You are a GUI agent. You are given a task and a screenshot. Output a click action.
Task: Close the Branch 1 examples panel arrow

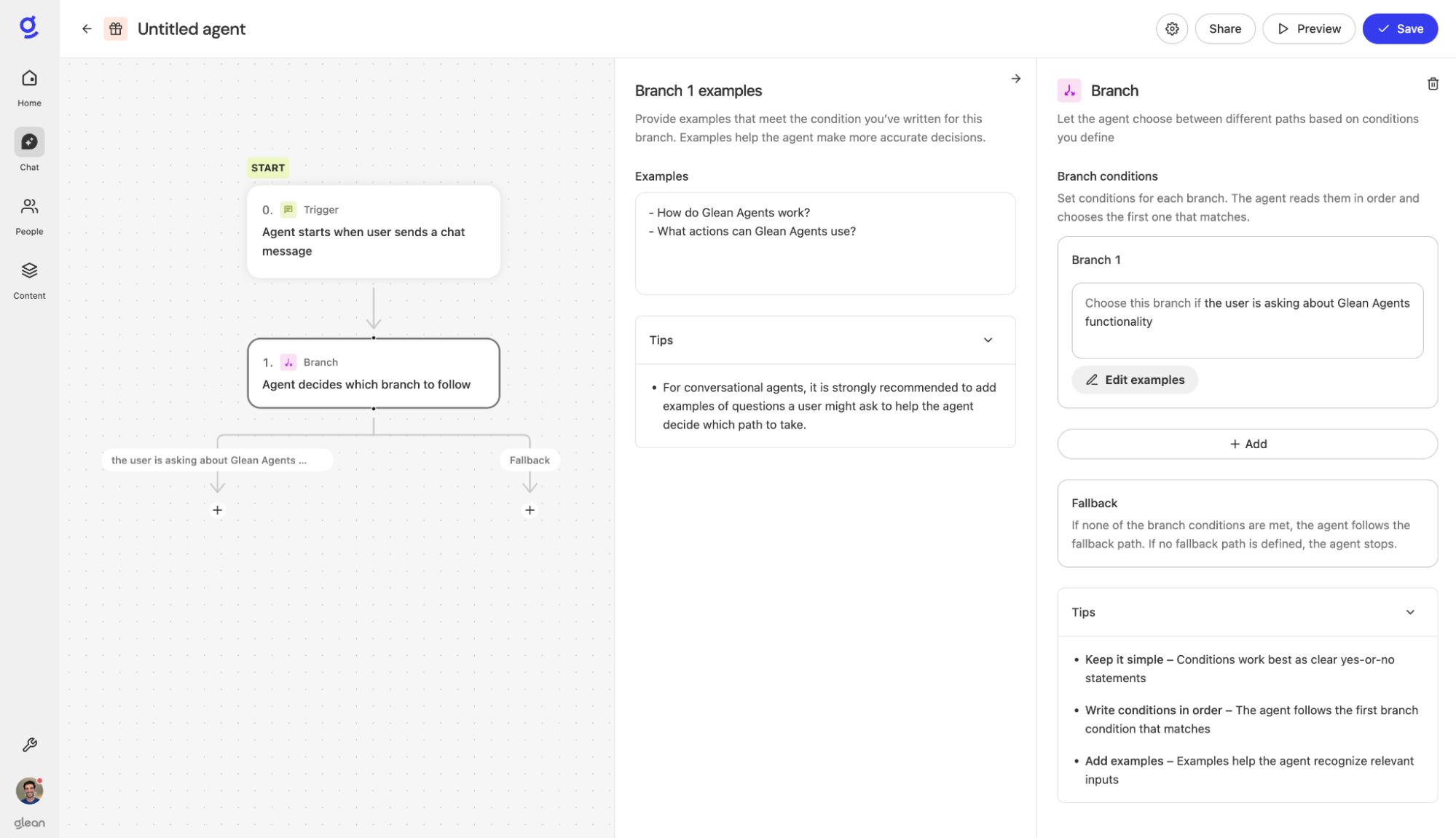coord(1015,79)
